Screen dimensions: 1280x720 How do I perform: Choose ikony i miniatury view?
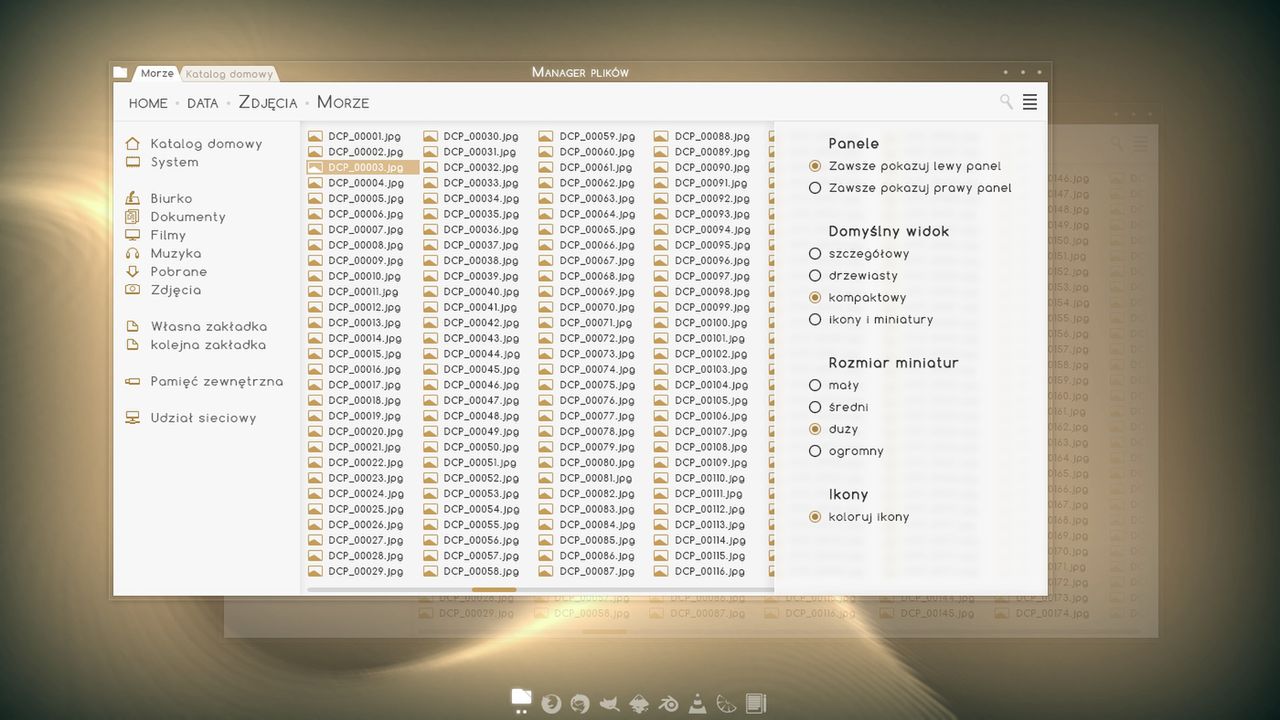pyautogui.click(x=871, y=320)
